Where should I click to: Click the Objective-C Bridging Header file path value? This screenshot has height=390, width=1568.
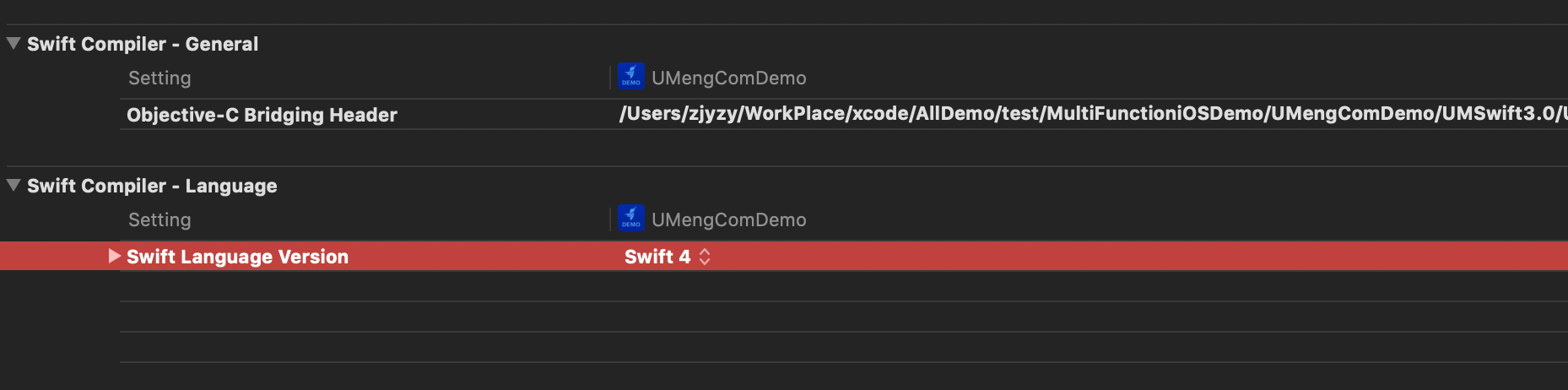[x=1093, y=114]
